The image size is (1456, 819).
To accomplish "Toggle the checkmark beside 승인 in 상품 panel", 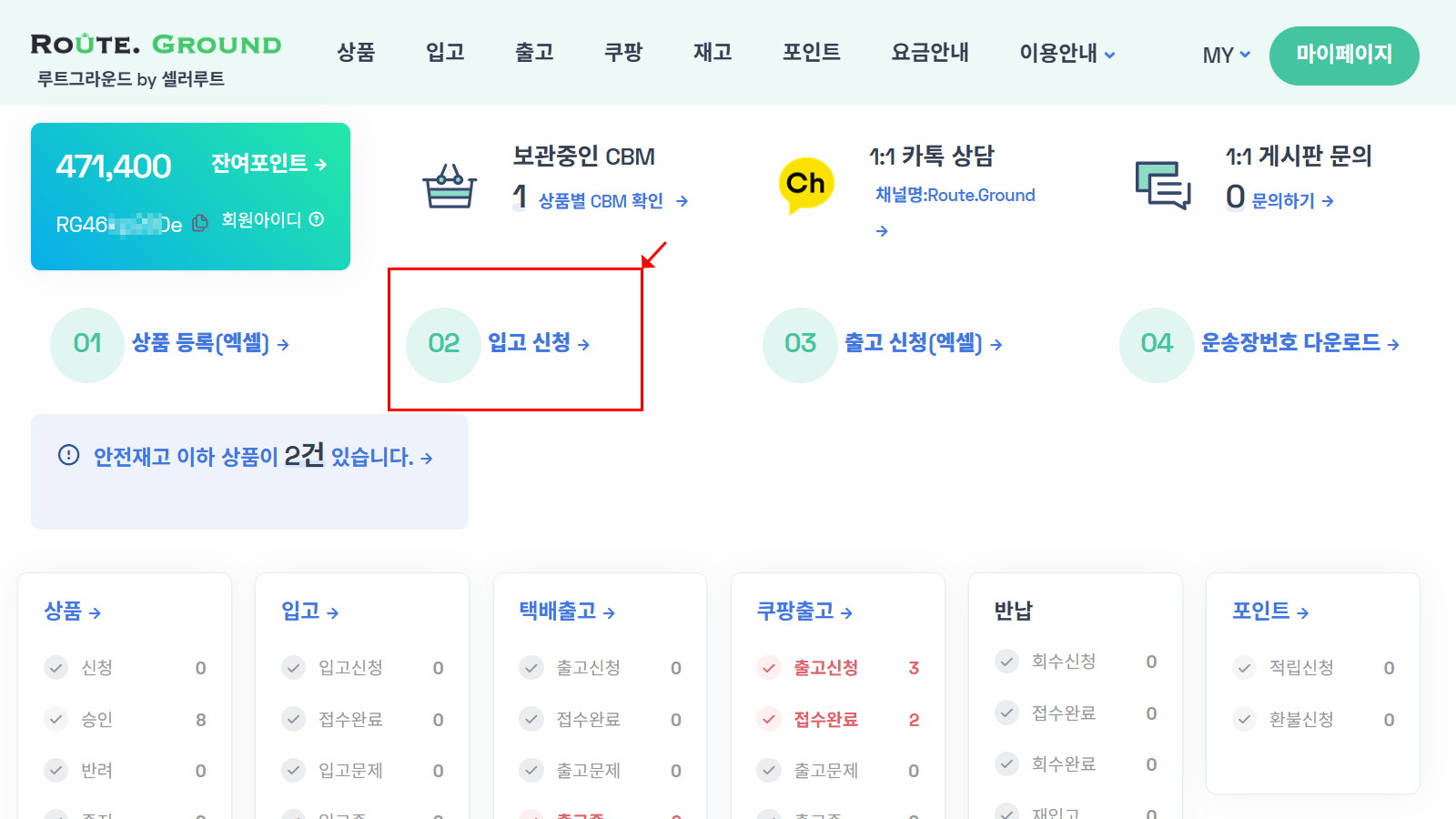I will click(x=56, y=719).
